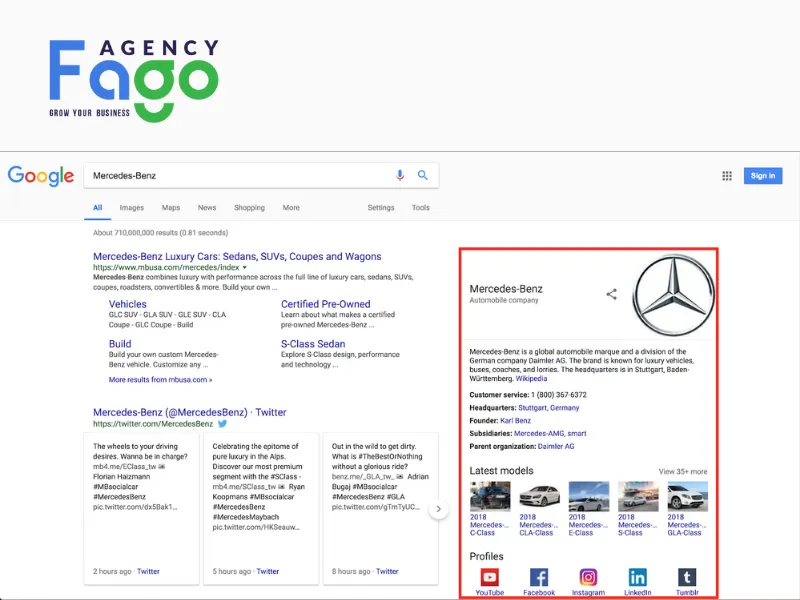Click the Twitter bird icon beside URL

pyautogui.click(x=222, y=423)
